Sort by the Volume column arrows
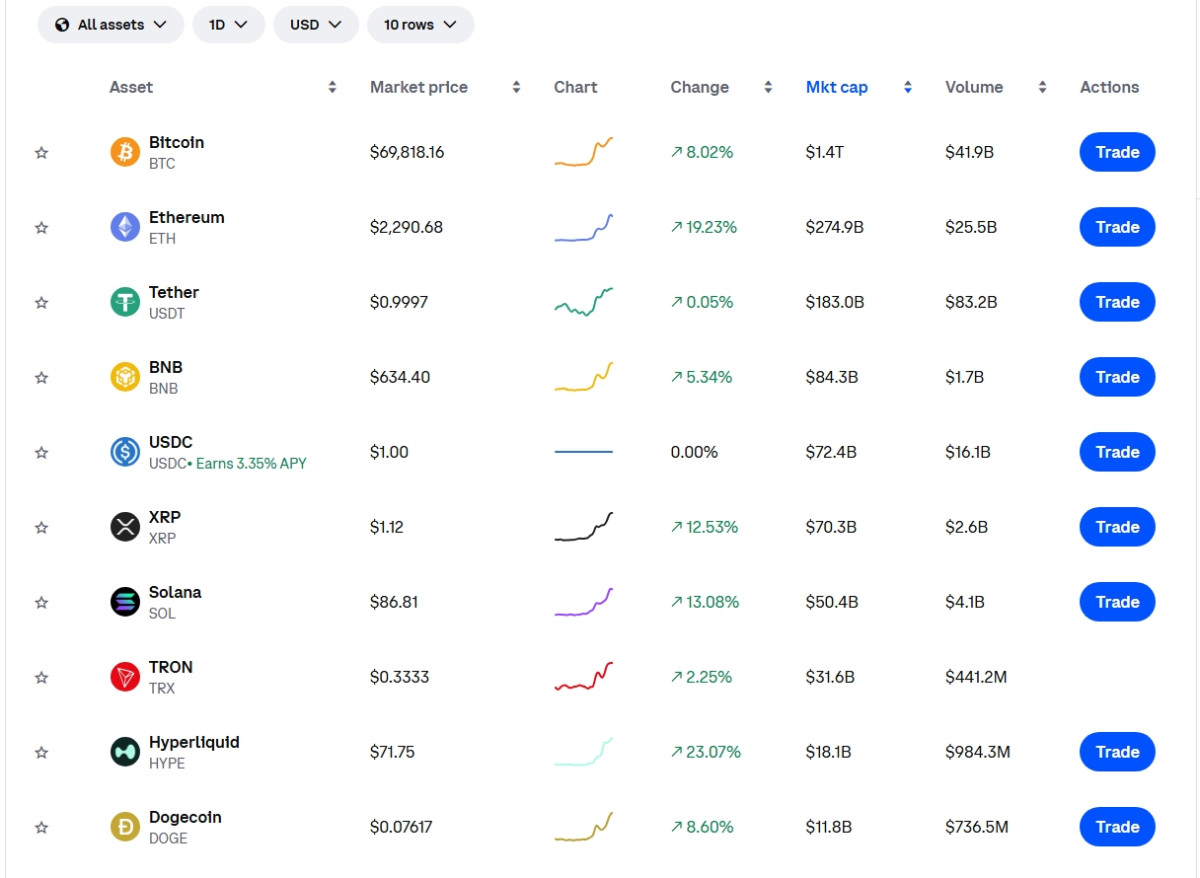Screen dimensions: 1200x878 point(1042,87)
